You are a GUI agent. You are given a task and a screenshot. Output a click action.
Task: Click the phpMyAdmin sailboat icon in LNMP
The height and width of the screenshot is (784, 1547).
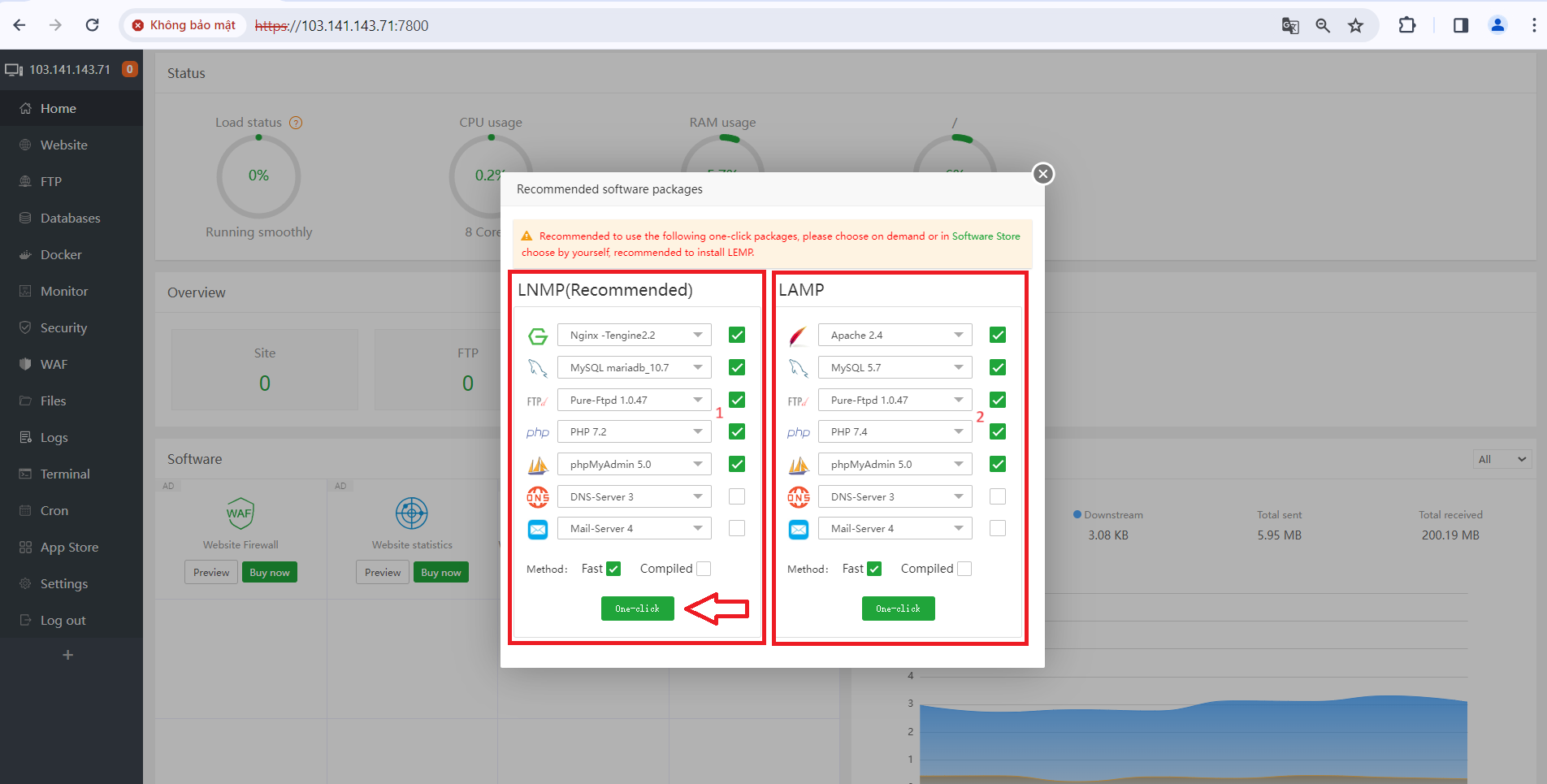tap(537, 465)
